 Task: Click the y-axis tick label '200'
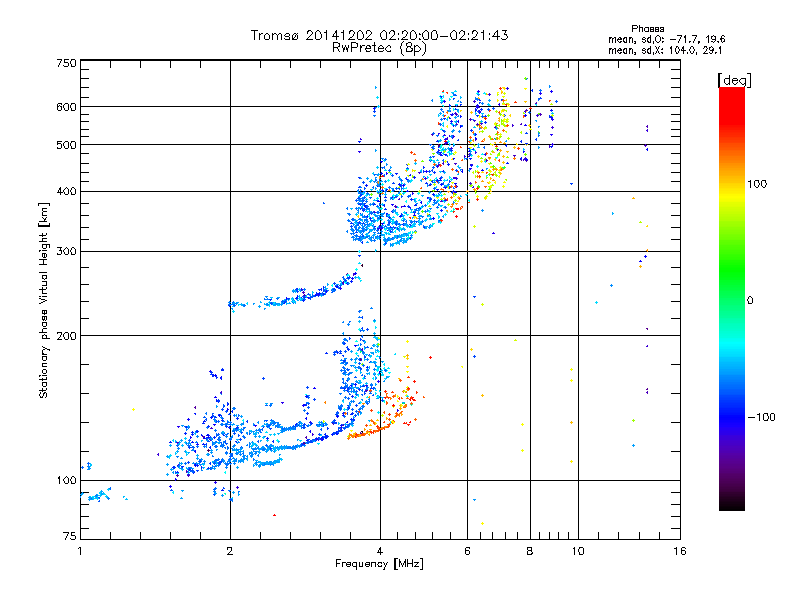pos(66,336)
